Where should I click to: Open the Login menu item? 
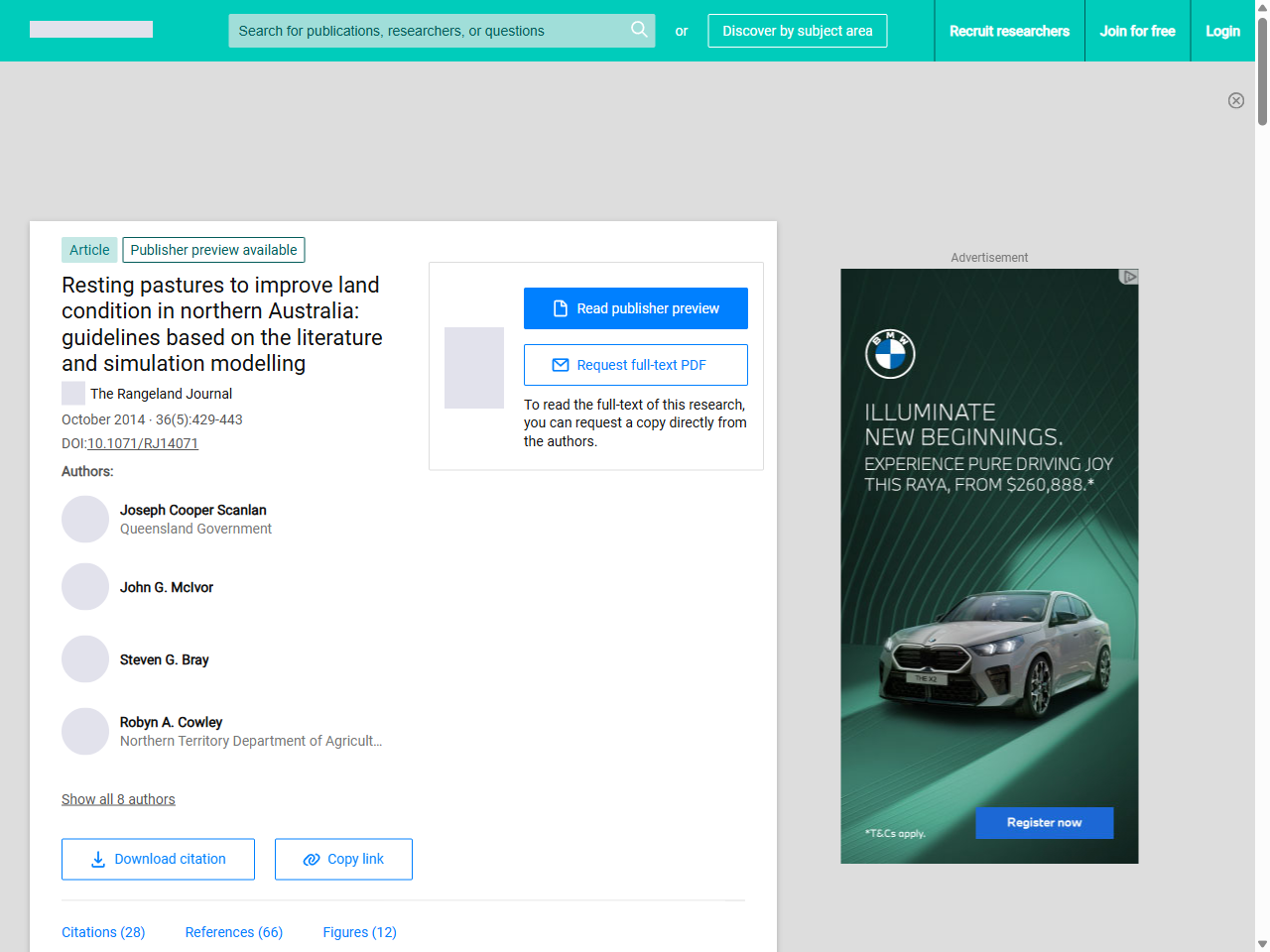point(1222,31)
